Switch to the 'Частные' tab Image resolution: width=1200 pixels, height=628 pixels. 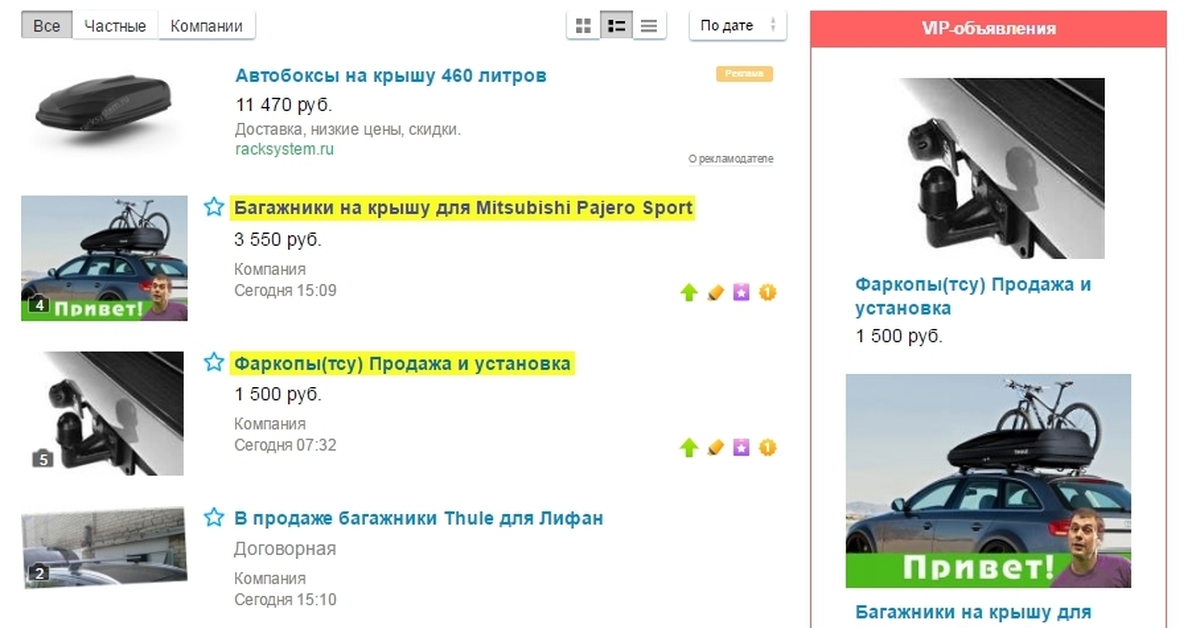click(x=115, y=26)
